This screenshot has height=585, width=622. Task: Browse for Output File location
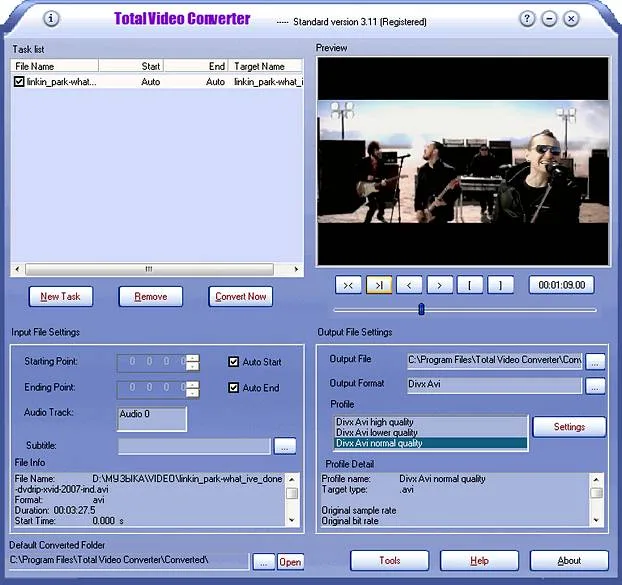click(595, 362)
